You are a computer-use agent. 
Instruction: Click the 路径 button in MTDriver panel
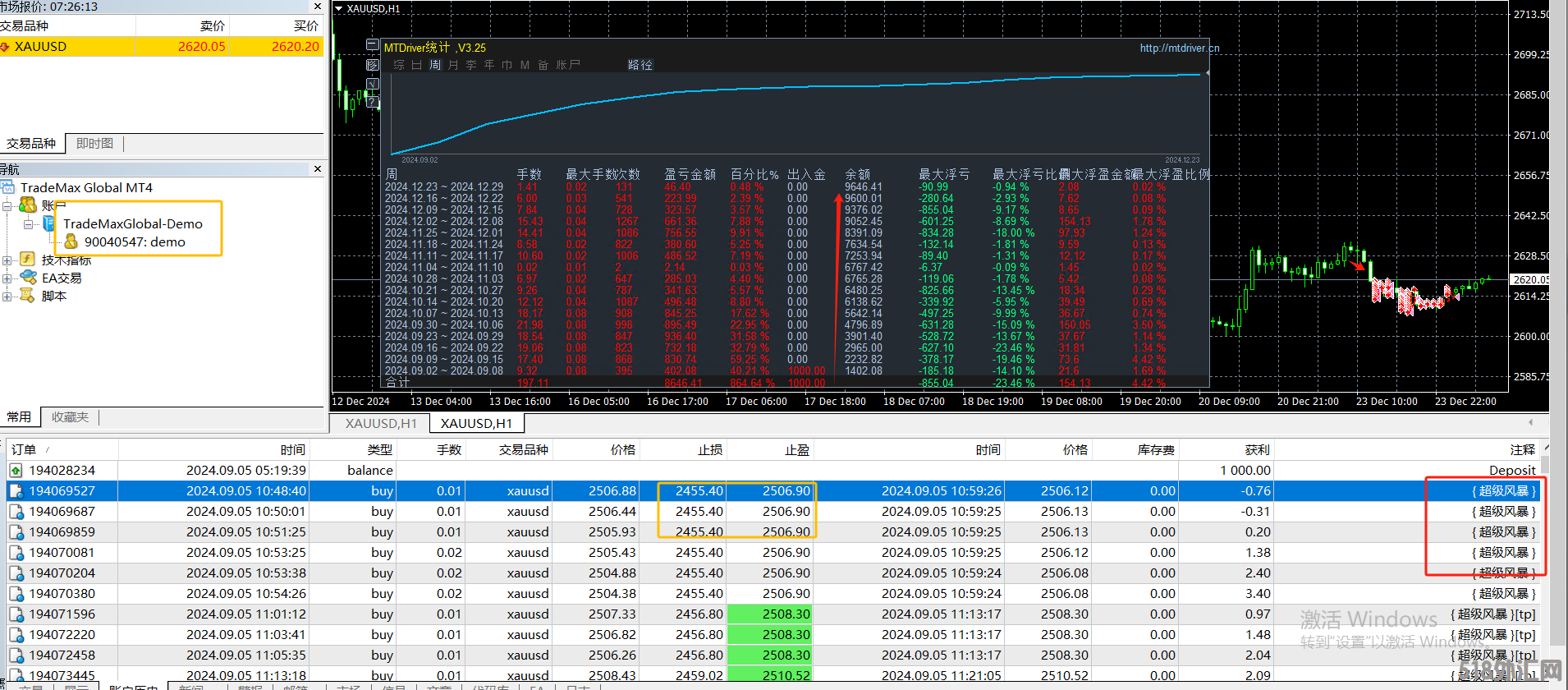click(640, 65)
